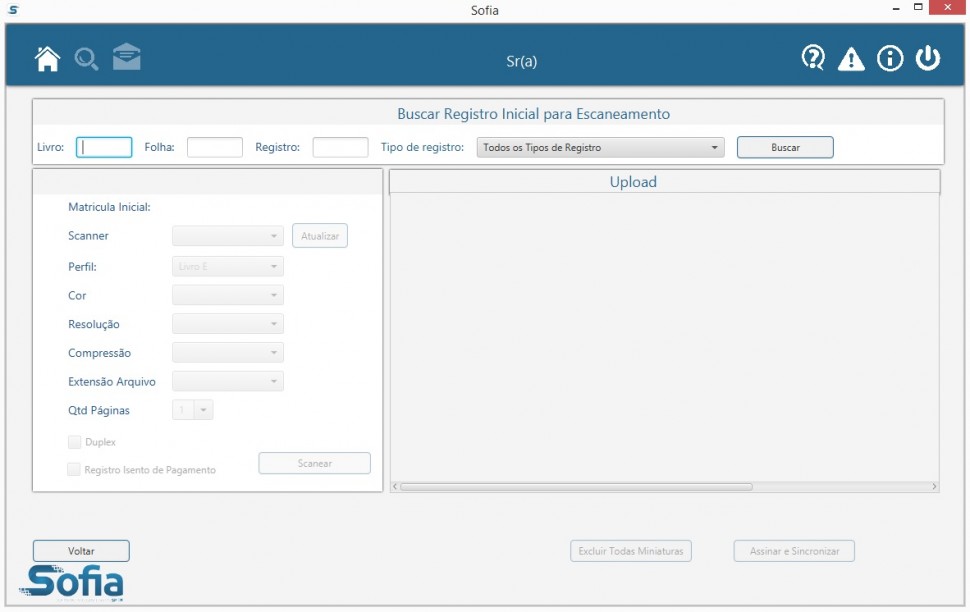Click the Upload panel horizontal scrollbar
Viewport: 970px width, 612px height.
click(576, 487)
